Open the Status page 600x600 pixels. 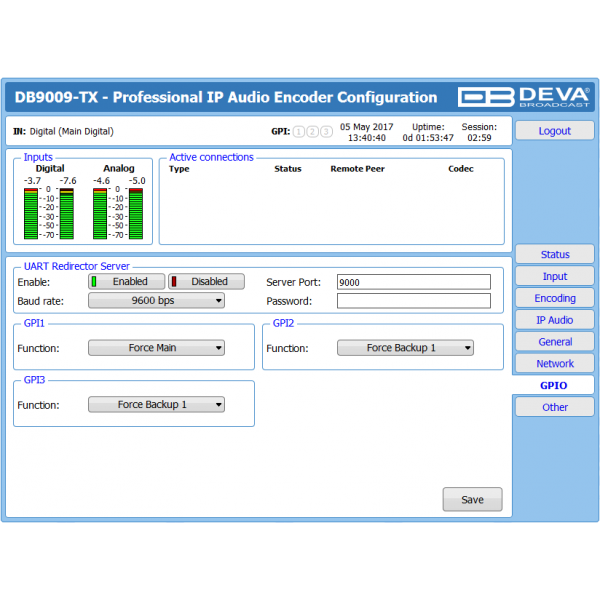click(x=554, y=254)
